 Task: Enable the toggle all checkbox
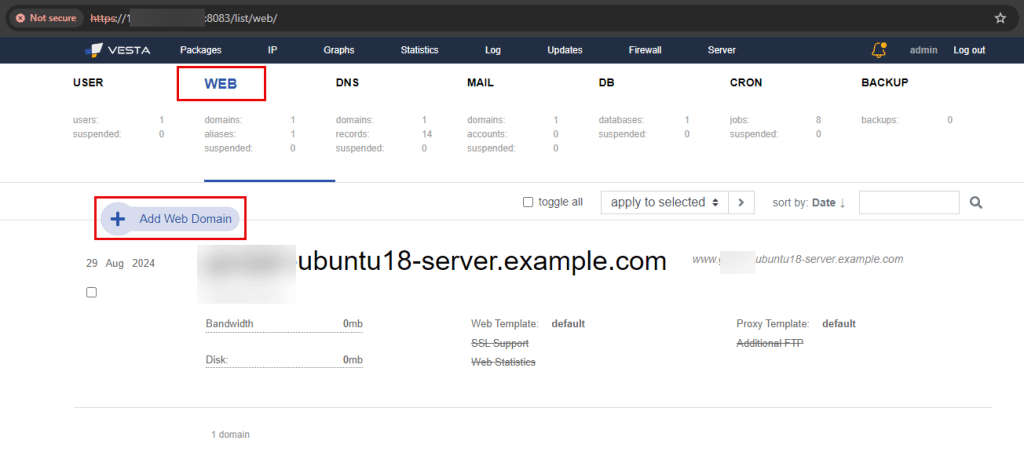point(528,203)
